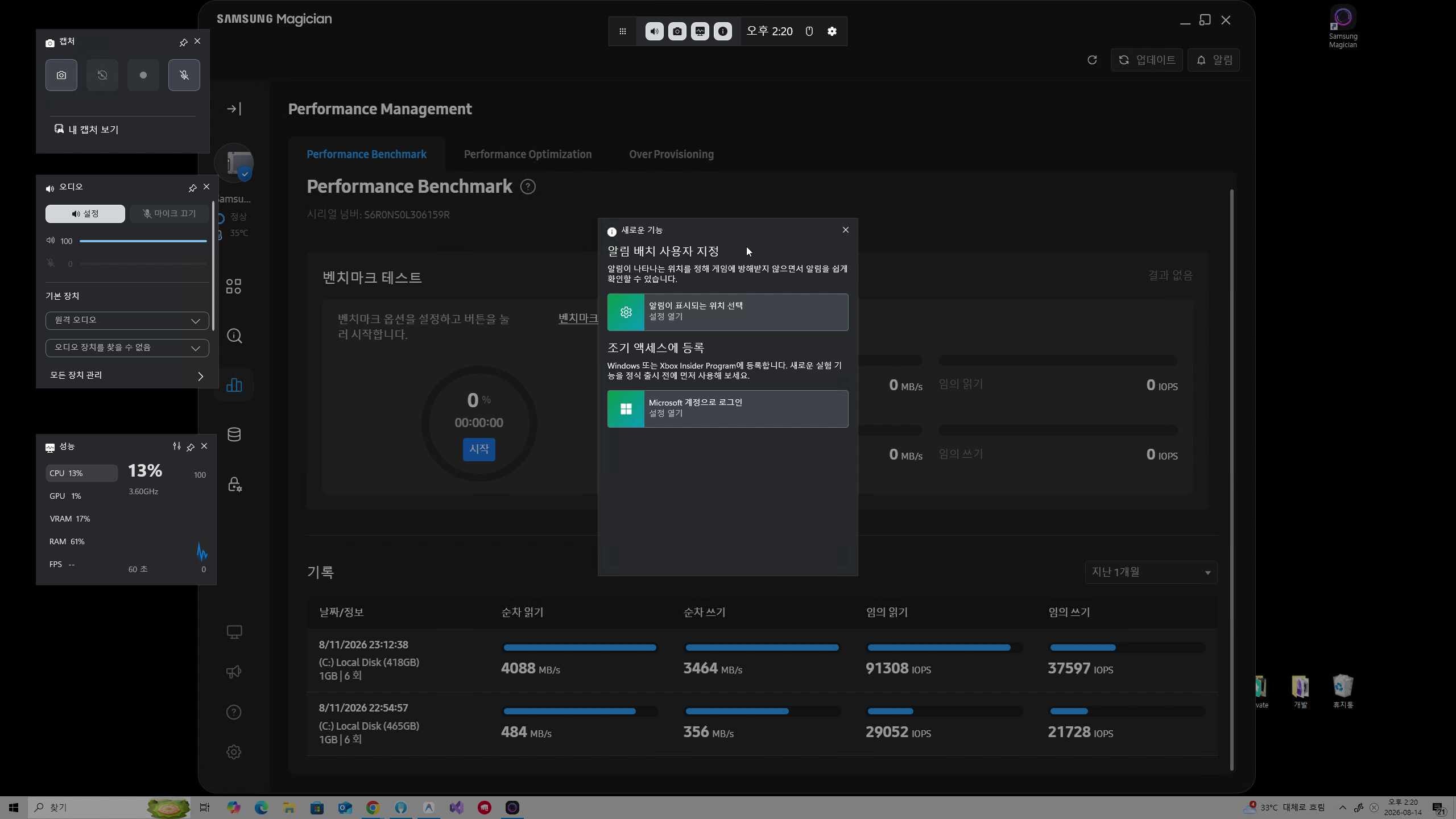Click record last 30 seconds button

tap(102, 75)
